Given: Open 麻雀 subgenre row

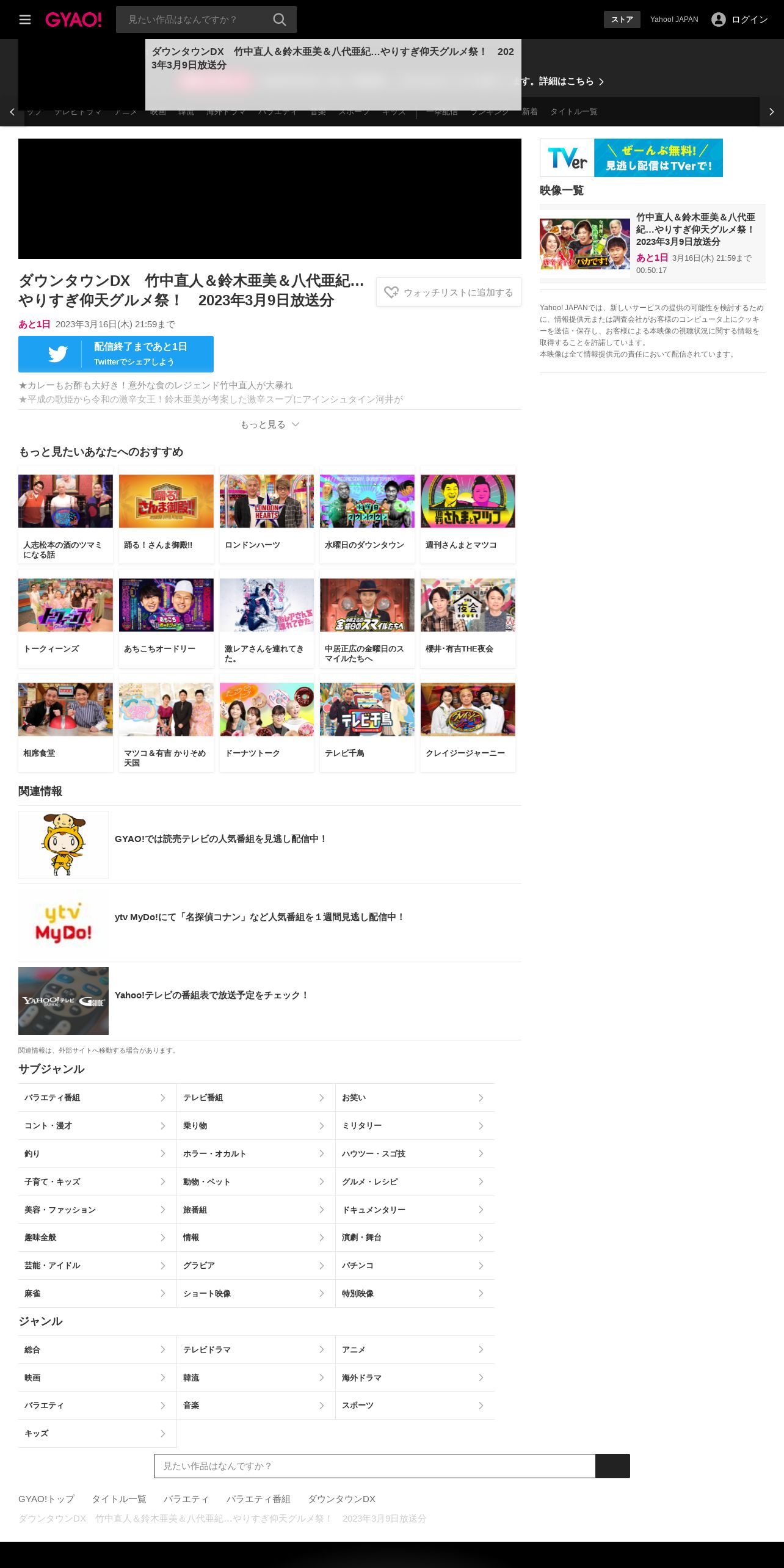Looking at the screenshot, I should (97, 1293).
